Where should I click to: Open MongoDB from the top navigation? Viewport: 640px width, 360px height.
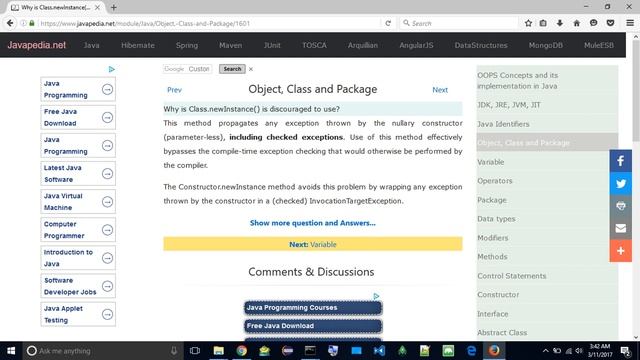[x=546, y=45]
